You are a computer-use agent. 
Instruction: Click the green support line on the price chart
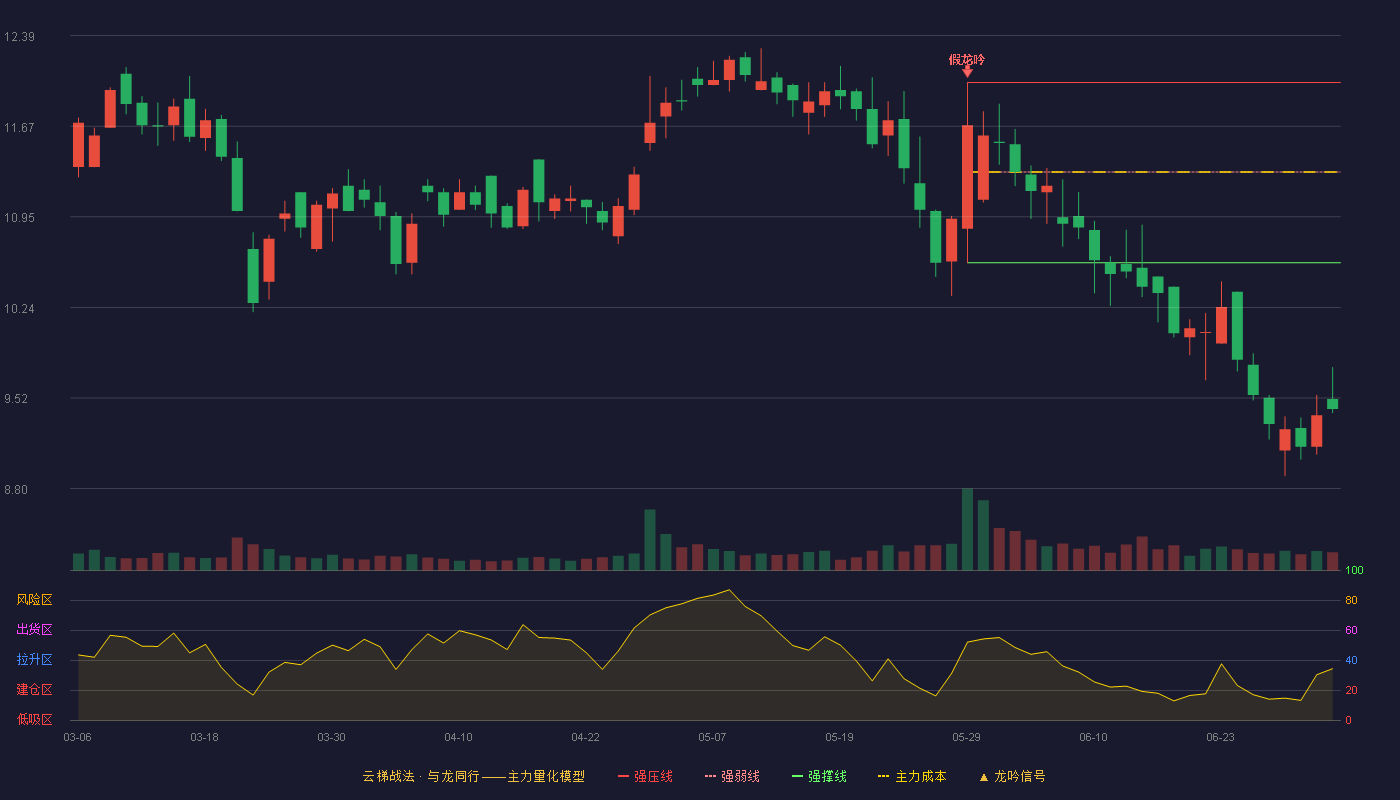(x=1153, y=263)
